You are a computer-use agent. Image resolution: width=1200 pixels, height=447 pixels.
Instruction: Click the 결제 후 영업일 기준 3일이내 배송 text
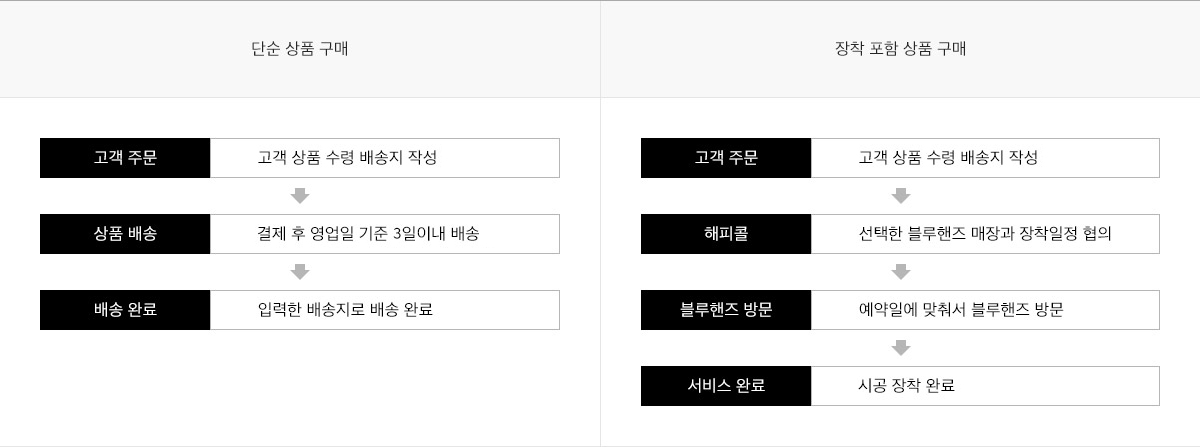[x=368, y=234]
